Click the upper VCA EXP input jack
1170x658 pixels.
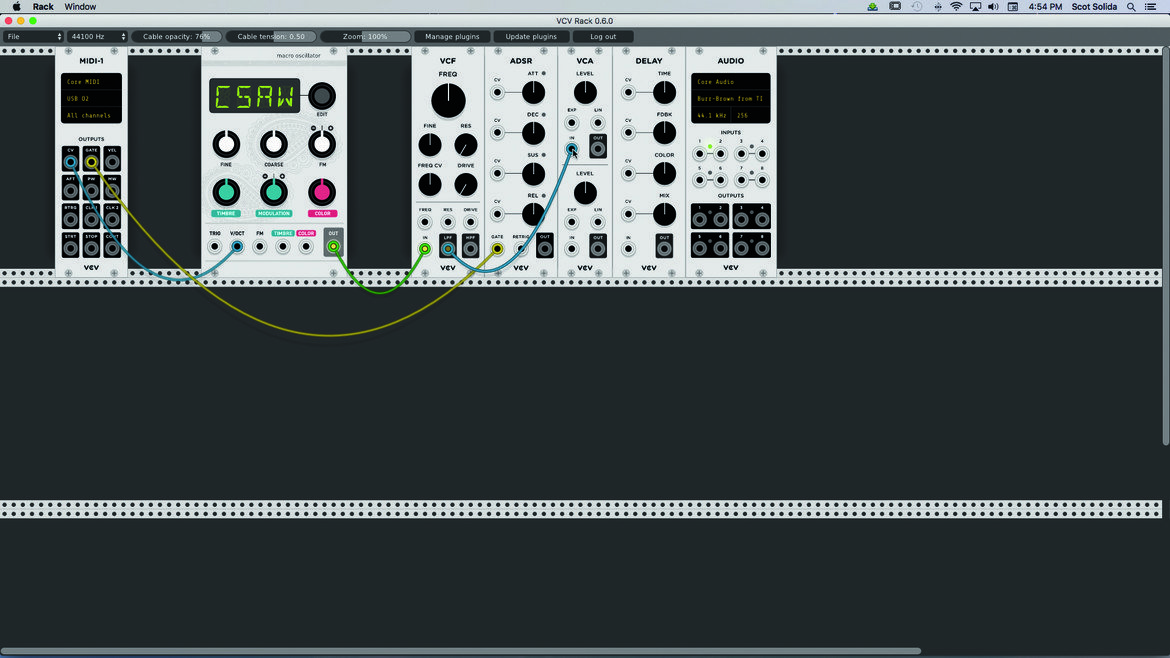pos(572,122)
